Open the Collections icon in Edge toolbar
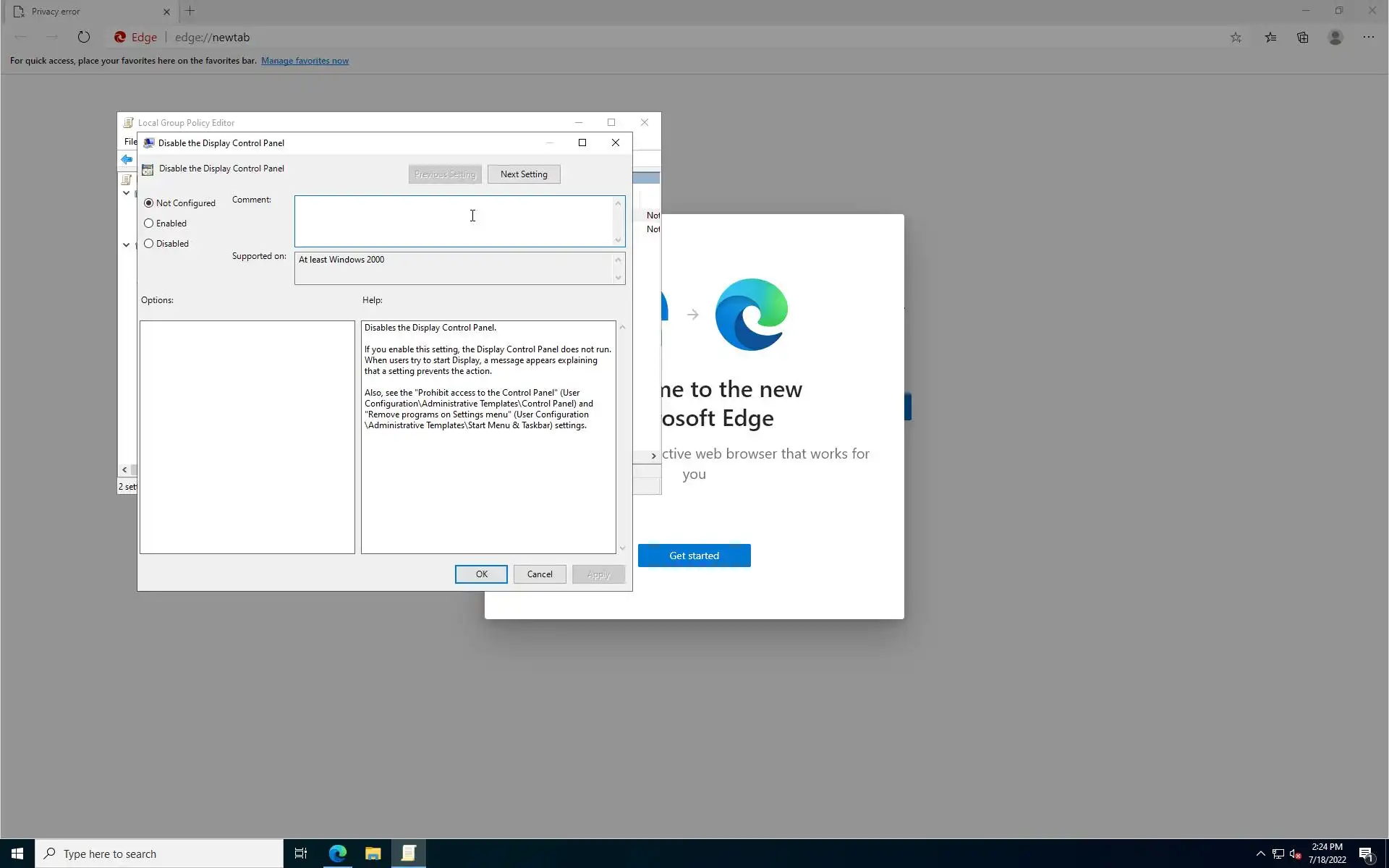Image resolution: width=1389 pixels, height=868 pixels. point(1302,38)
